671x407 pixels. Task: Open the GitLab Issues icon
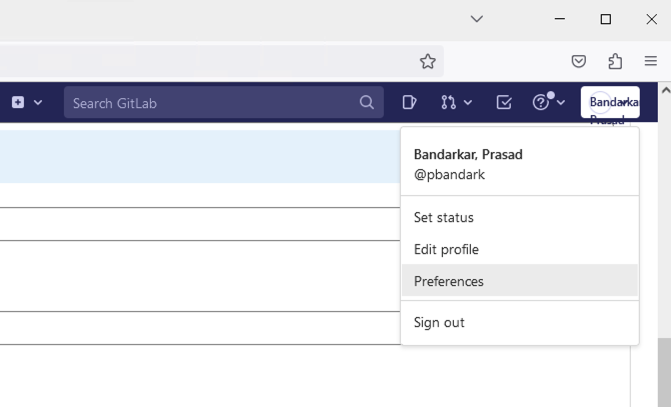click(x=409, y=102)
